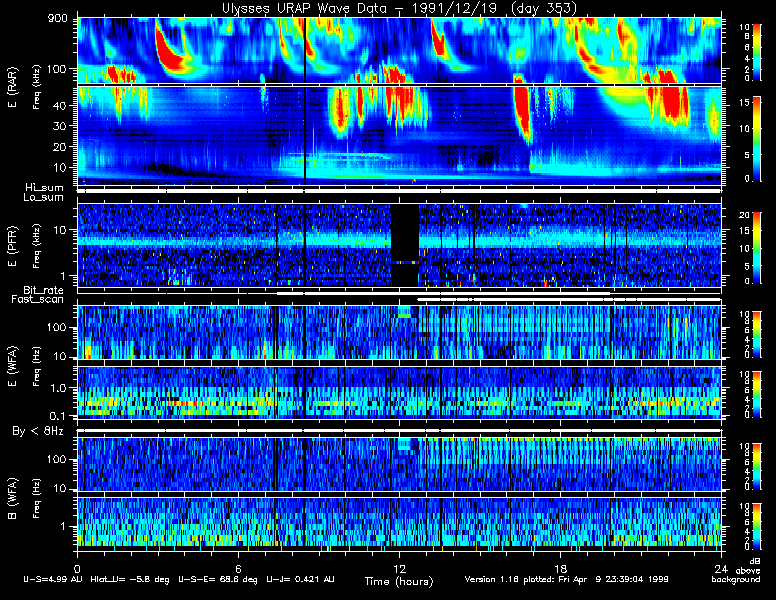Screen dimensions: 776x600
Task: Click the 'Bit_rate' row label
Action: pos(43,290)
